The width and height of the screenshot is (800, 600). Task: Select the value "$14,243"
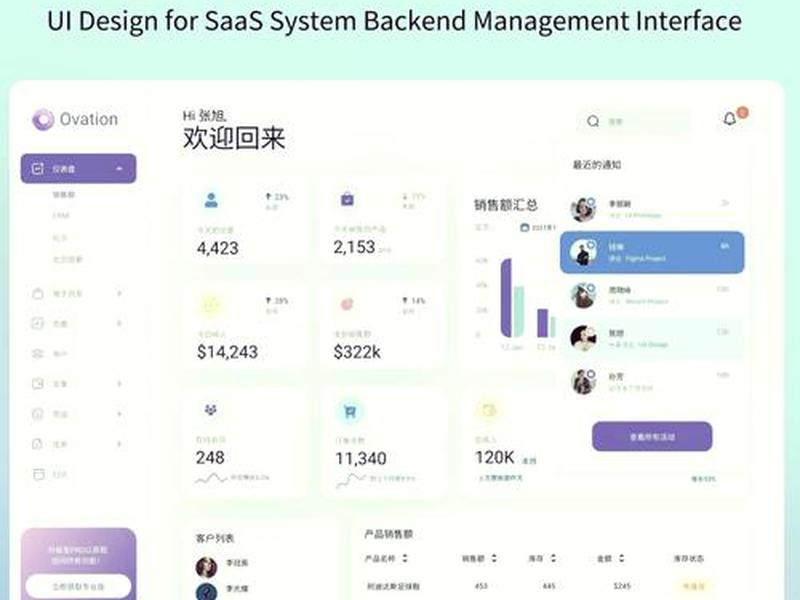click(228, 352)
